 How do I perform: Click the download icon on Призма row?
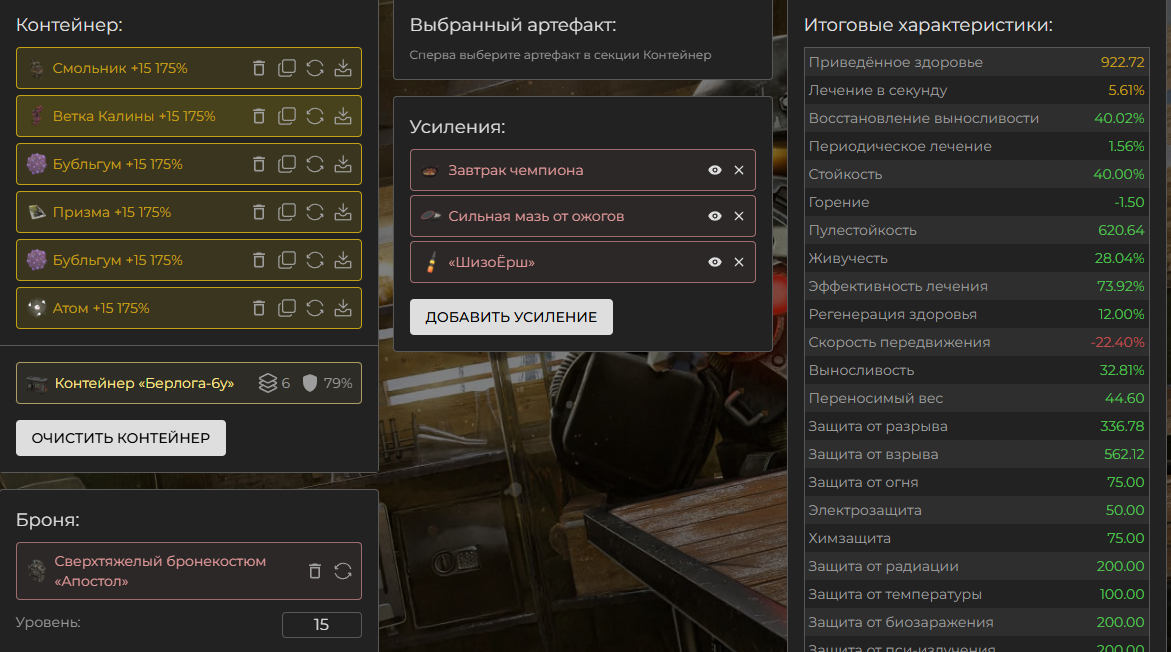343,212
